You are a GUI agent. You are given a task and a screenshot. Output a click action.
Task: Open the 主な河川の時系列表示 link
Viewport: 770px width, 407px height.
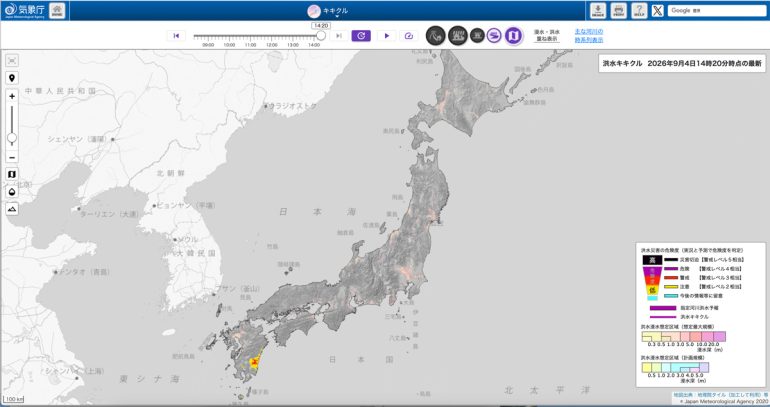click(589, 35)
